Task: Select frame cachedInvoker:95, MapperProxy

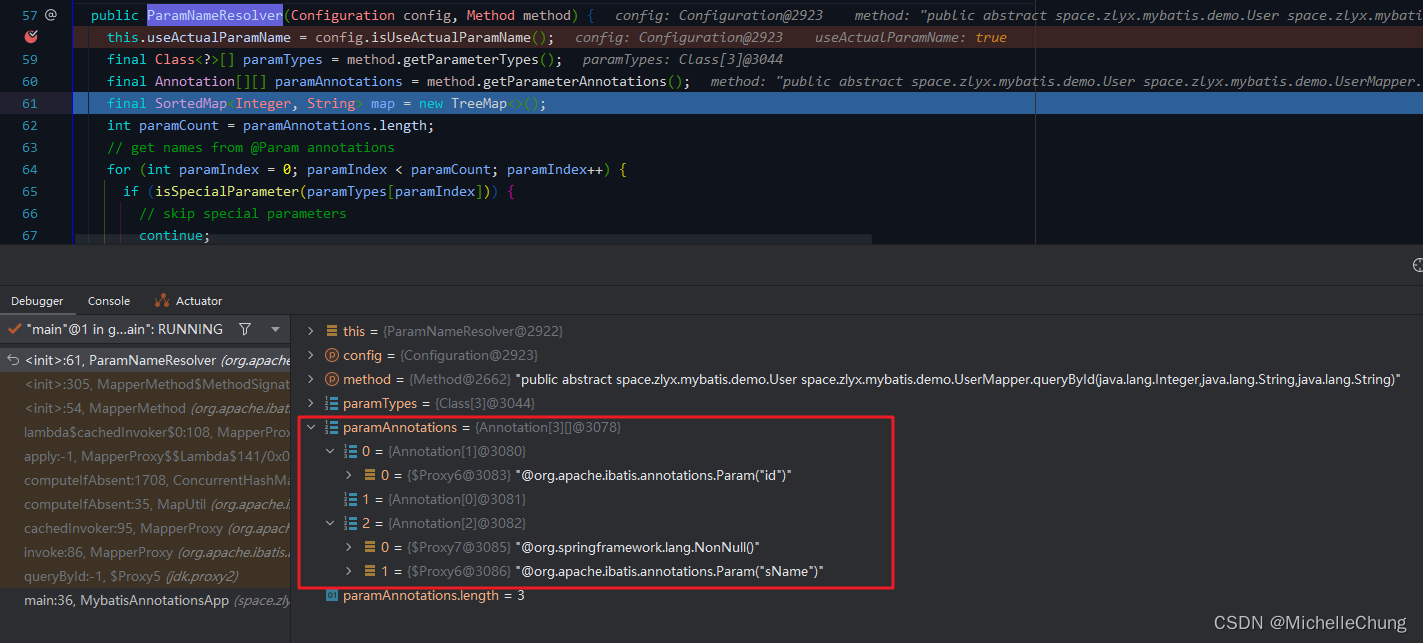Action: click(x=145, y=528)
